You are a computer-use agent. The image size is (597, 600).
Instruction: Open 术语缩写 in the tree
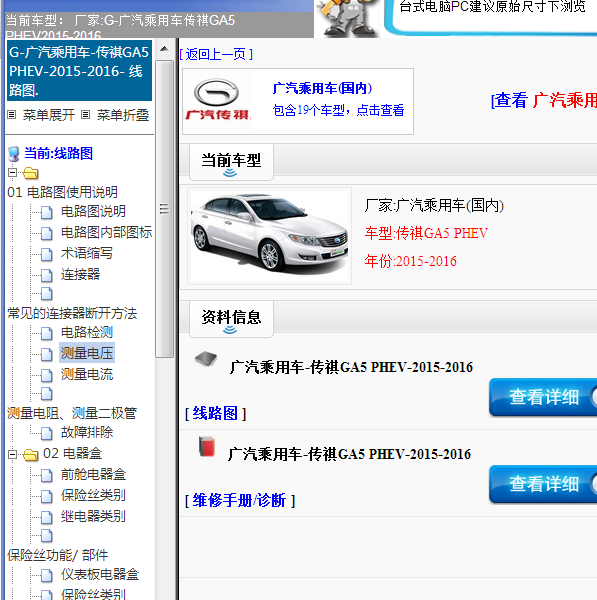point(87,253)
